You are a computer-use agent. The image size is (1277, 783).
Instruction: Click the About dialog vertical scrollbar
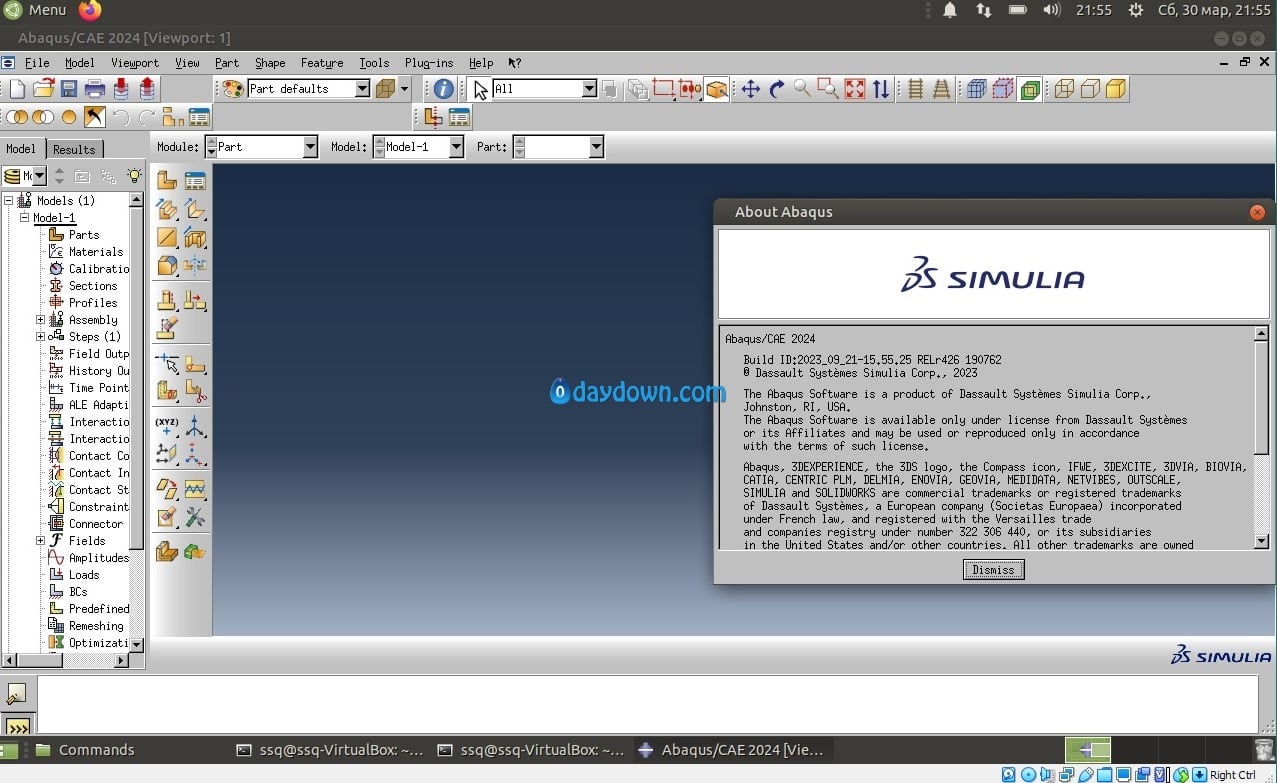click(1261, 437)
